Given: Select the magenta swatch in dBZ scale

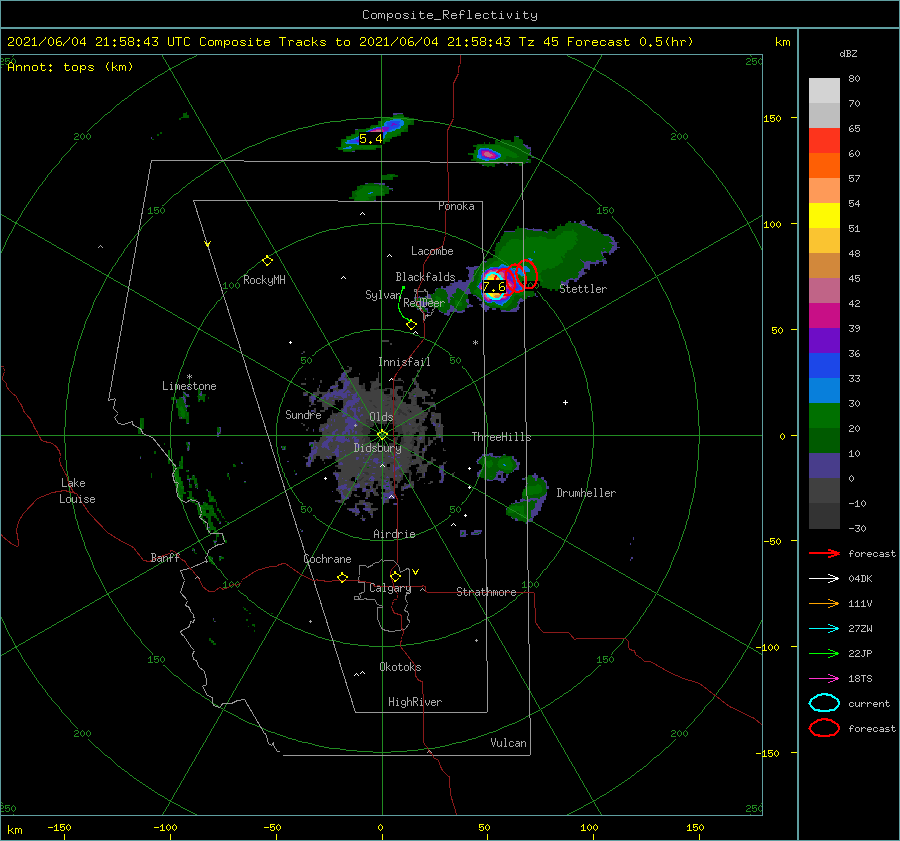Looking at the screenshot, I should pyautogui.click(x=824, y=315).
